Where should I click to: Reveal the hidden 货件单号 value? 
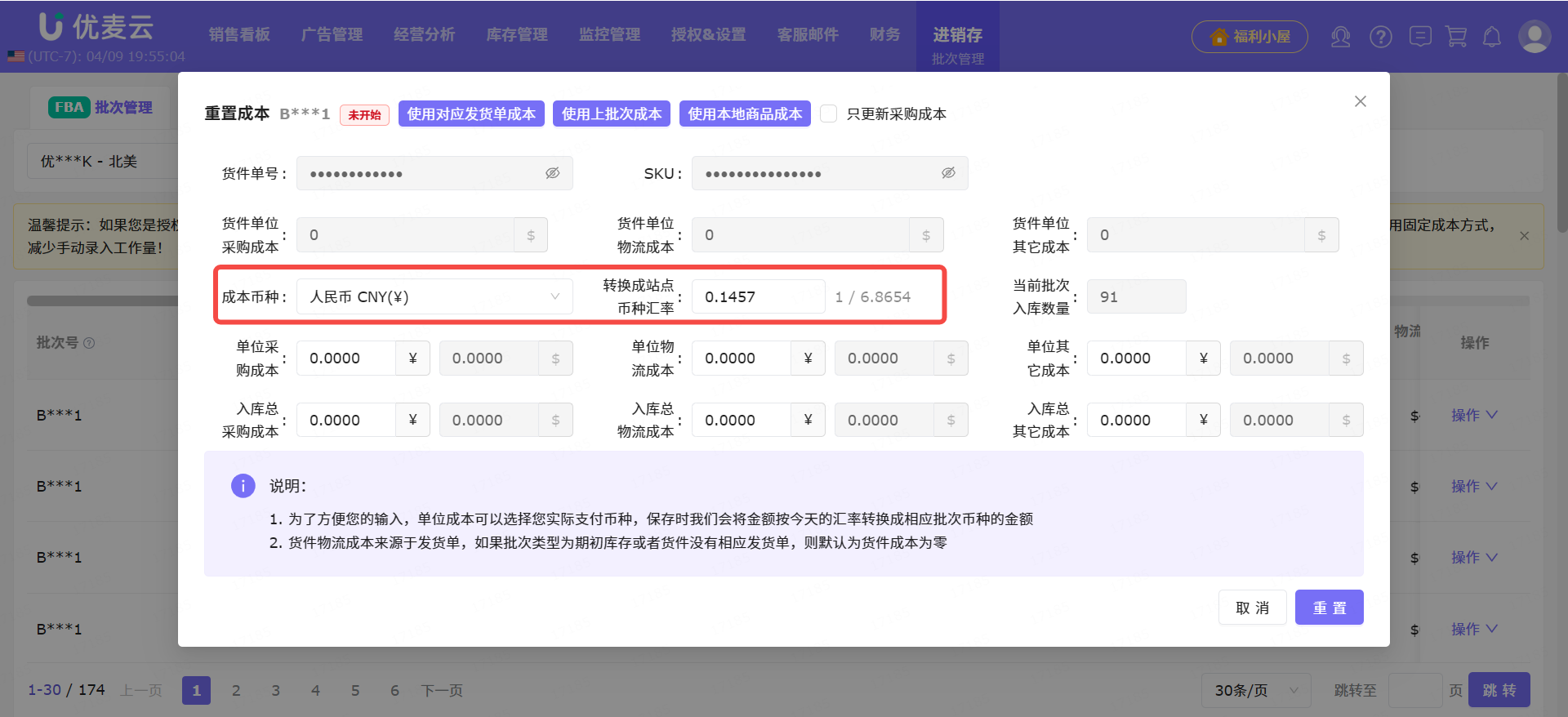pos(553,173)
